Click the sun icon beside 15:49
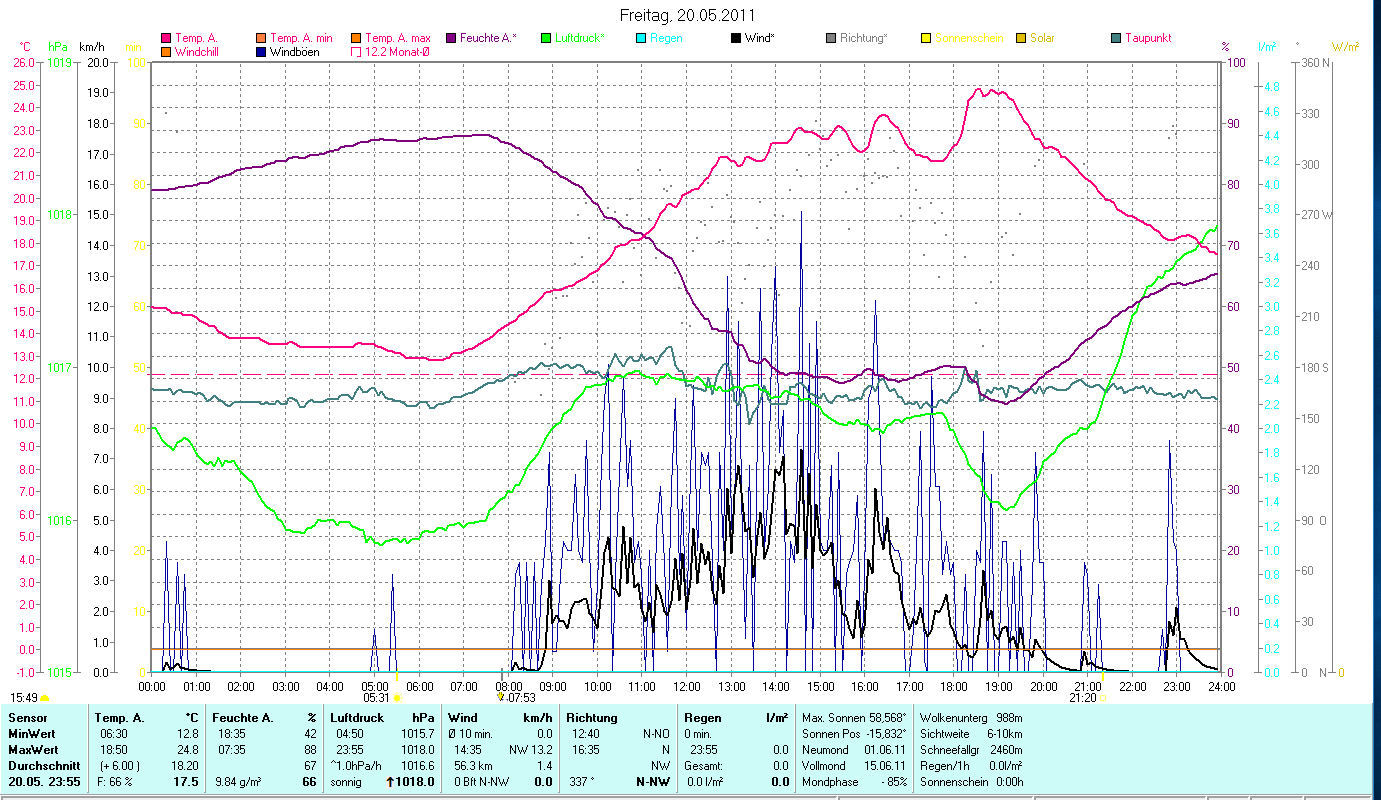 click(45, 698)
